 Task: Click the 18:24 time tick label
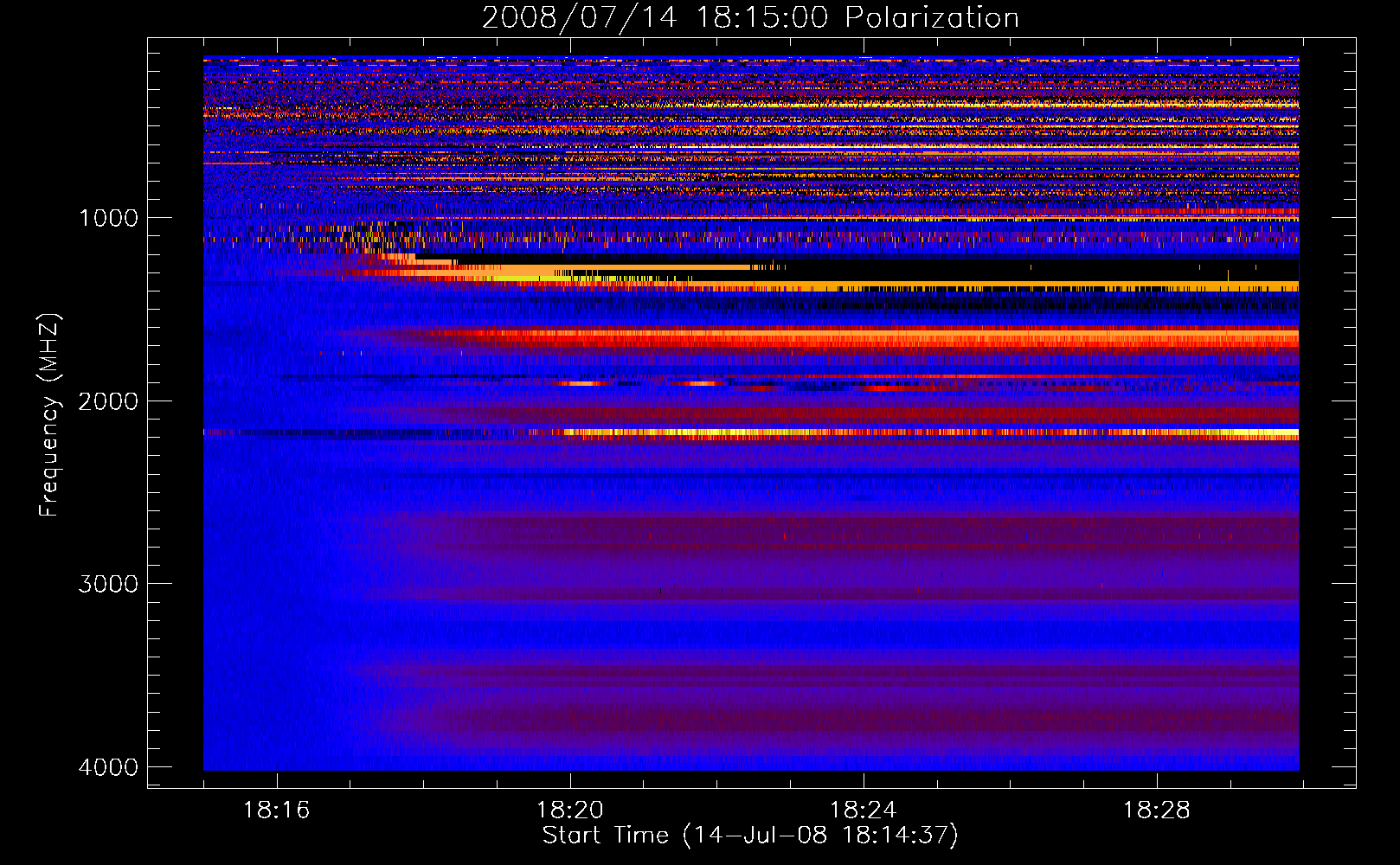864,811
